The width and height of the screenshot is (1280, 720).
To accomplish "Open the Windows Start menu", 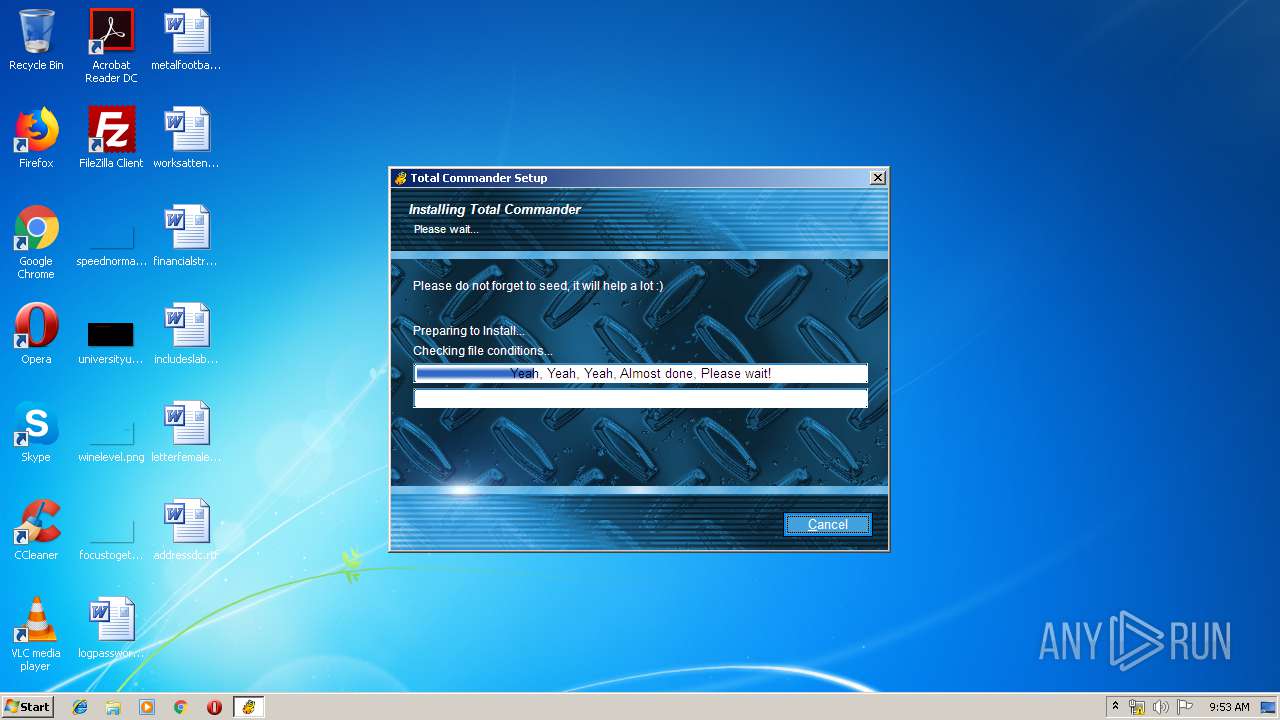I will coord(27,707).
